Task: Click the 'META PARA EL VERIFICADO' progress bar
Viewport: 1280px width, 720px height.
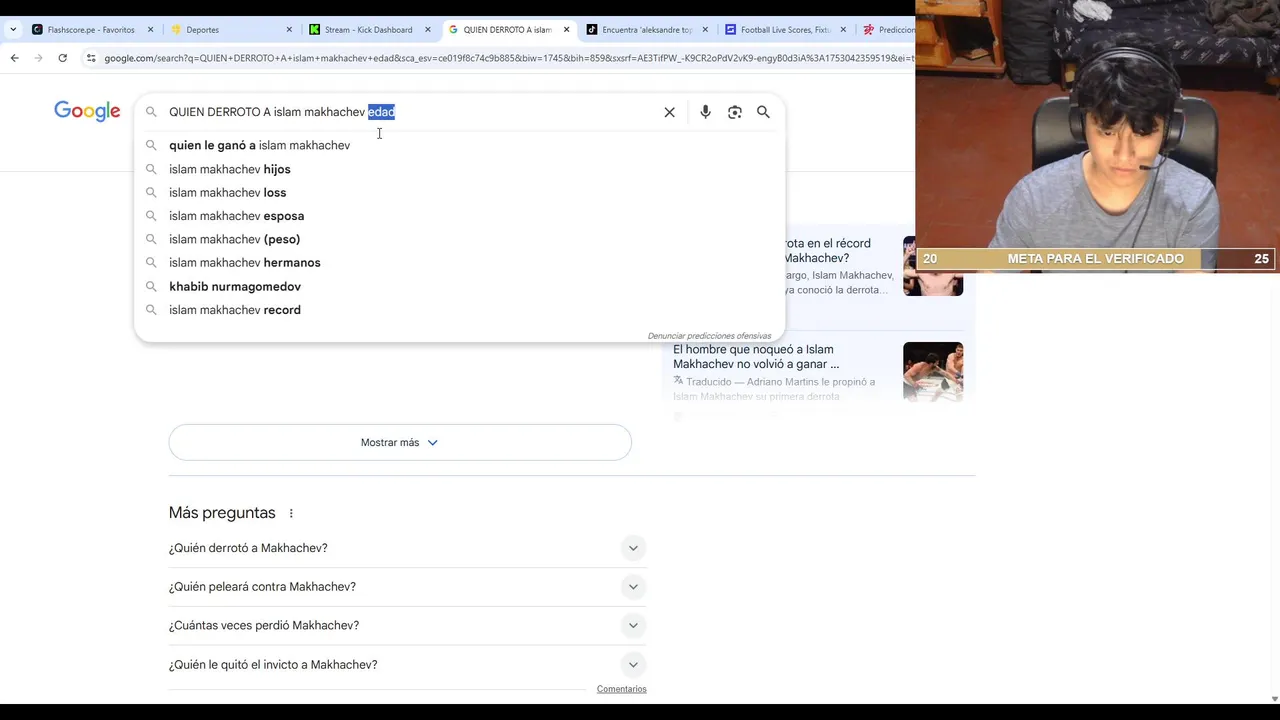Action: click(1096, 259)
